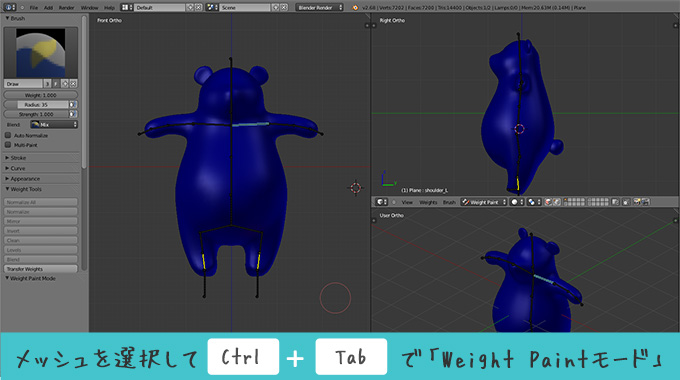
Task: Add a new brush with plus icon
Action: [65, 84]
